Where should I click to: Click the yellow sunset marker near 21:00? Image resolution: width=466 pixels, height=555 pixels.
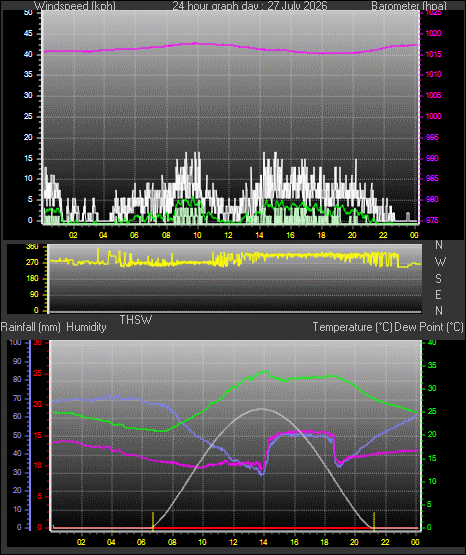coord(374,521)
